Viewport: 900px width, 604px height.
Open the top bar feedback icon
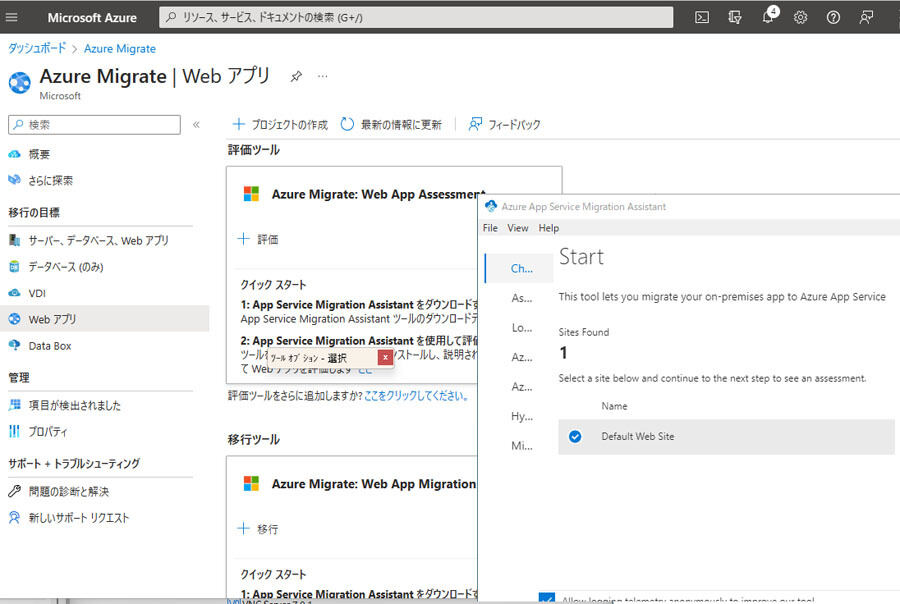click(x=866, y=17)
